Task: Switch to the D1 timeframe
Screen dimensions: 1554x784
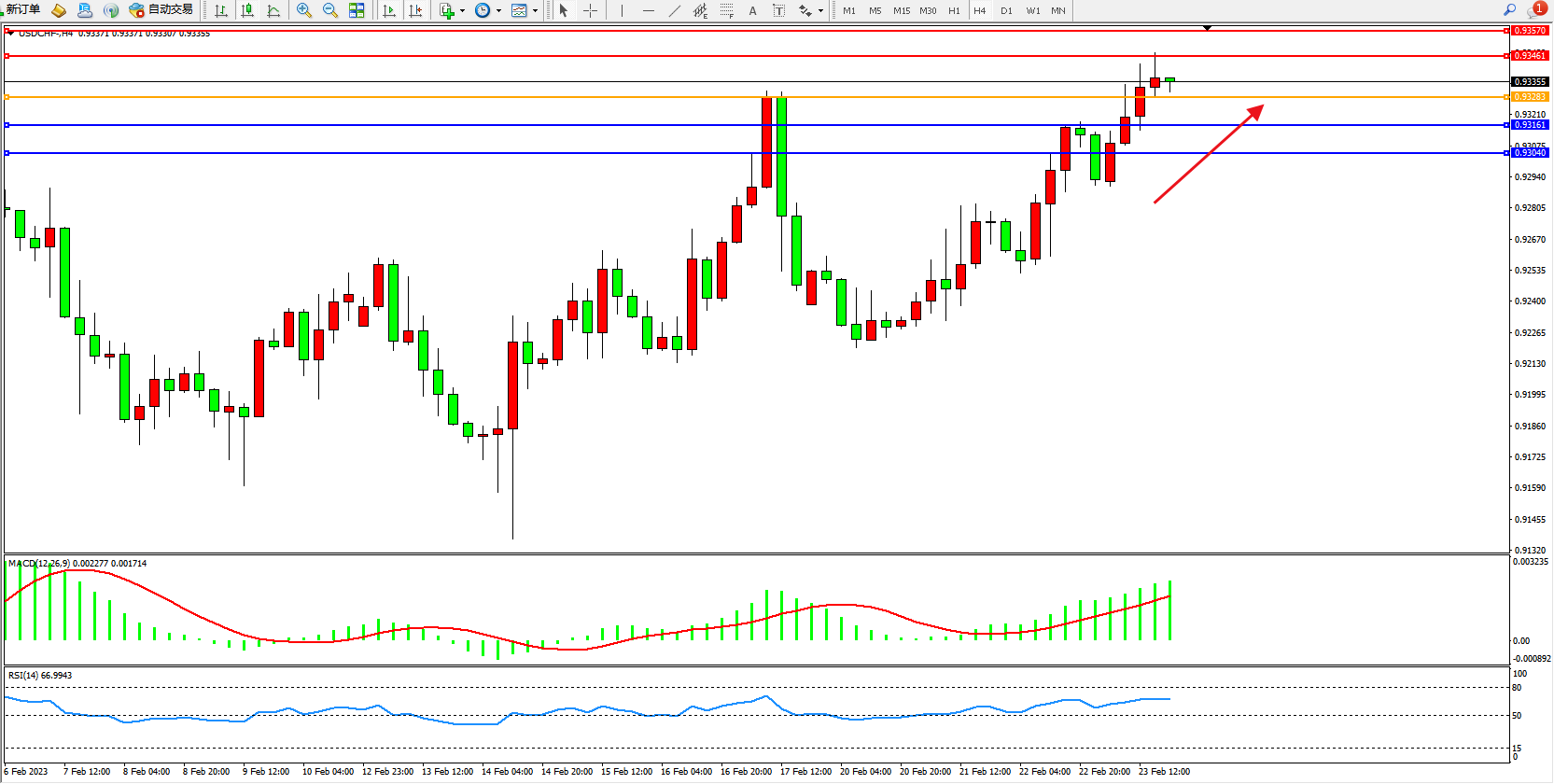Action: [x=1006, y=10]
